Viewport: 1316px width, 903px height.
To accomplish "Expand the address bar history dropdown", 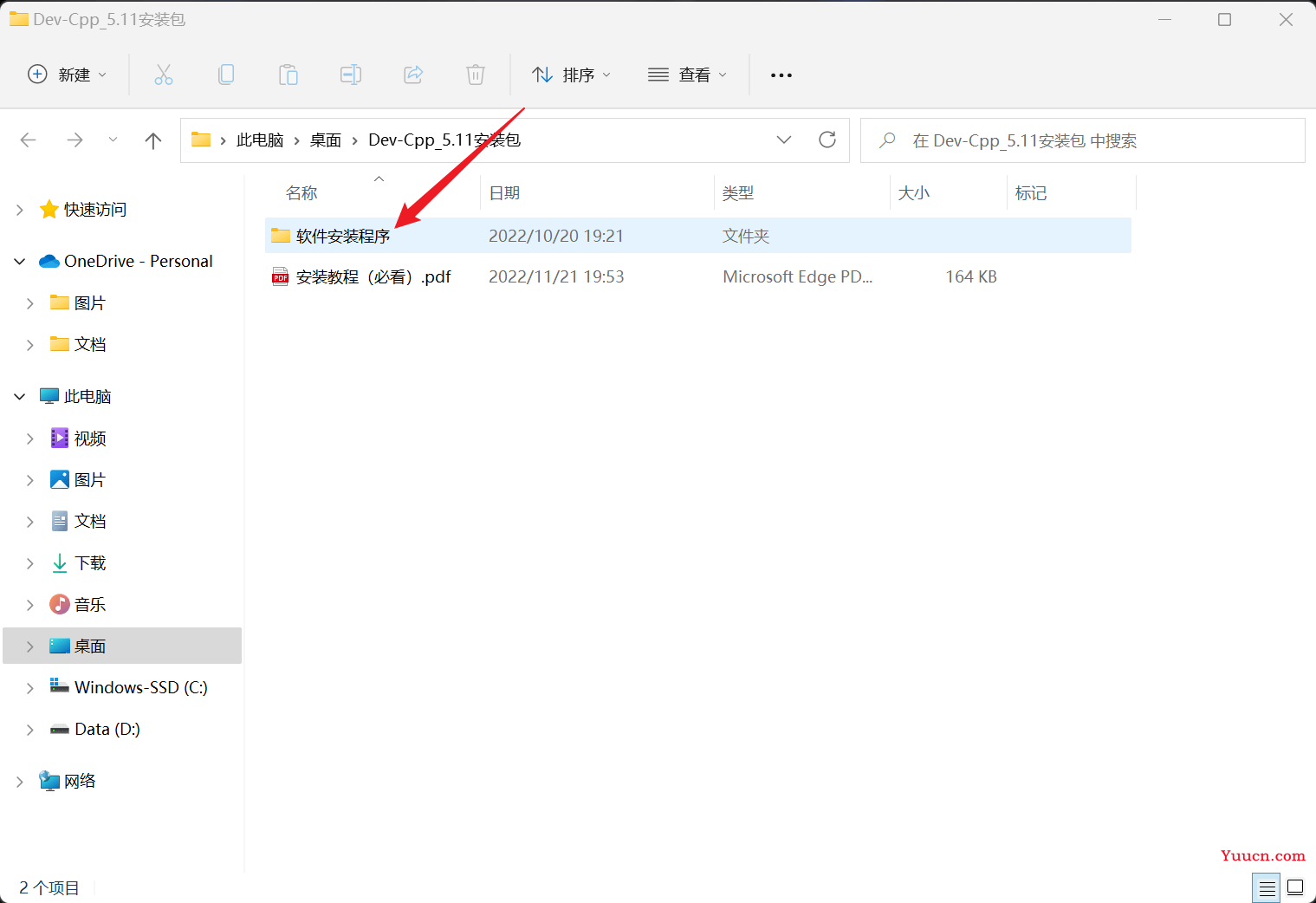I will pyautogui.click(x=784, y=140).
